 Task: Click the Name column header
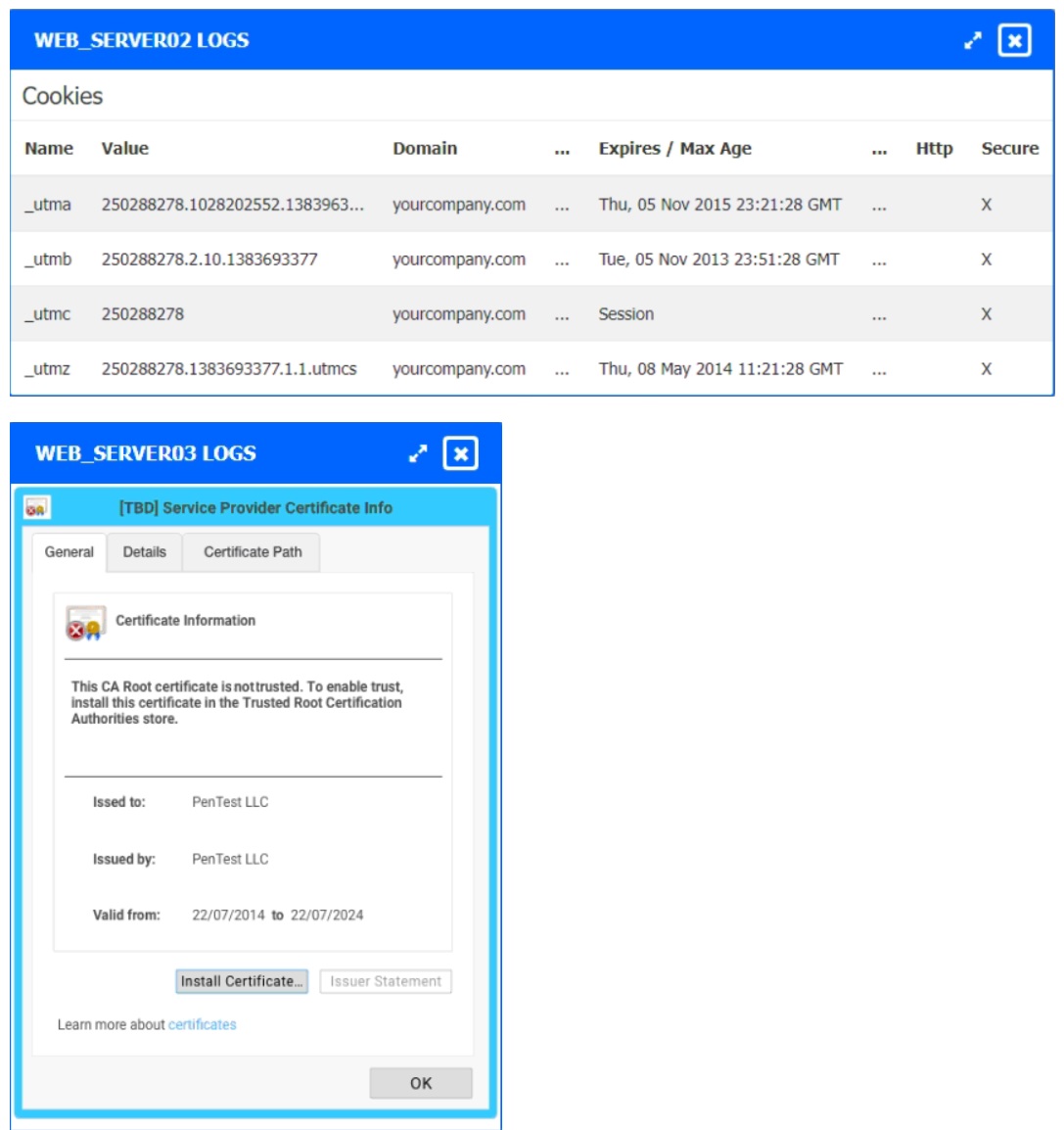[51, 148]
